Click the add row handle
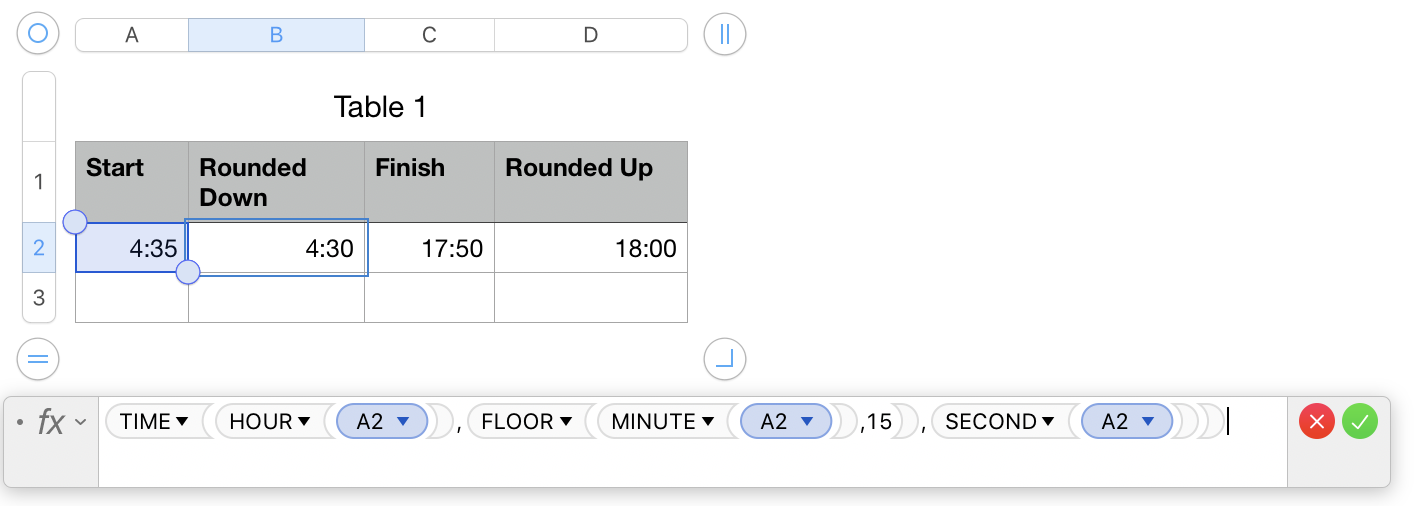Screen dimensions: 1422x506 (x=38, y=359)
